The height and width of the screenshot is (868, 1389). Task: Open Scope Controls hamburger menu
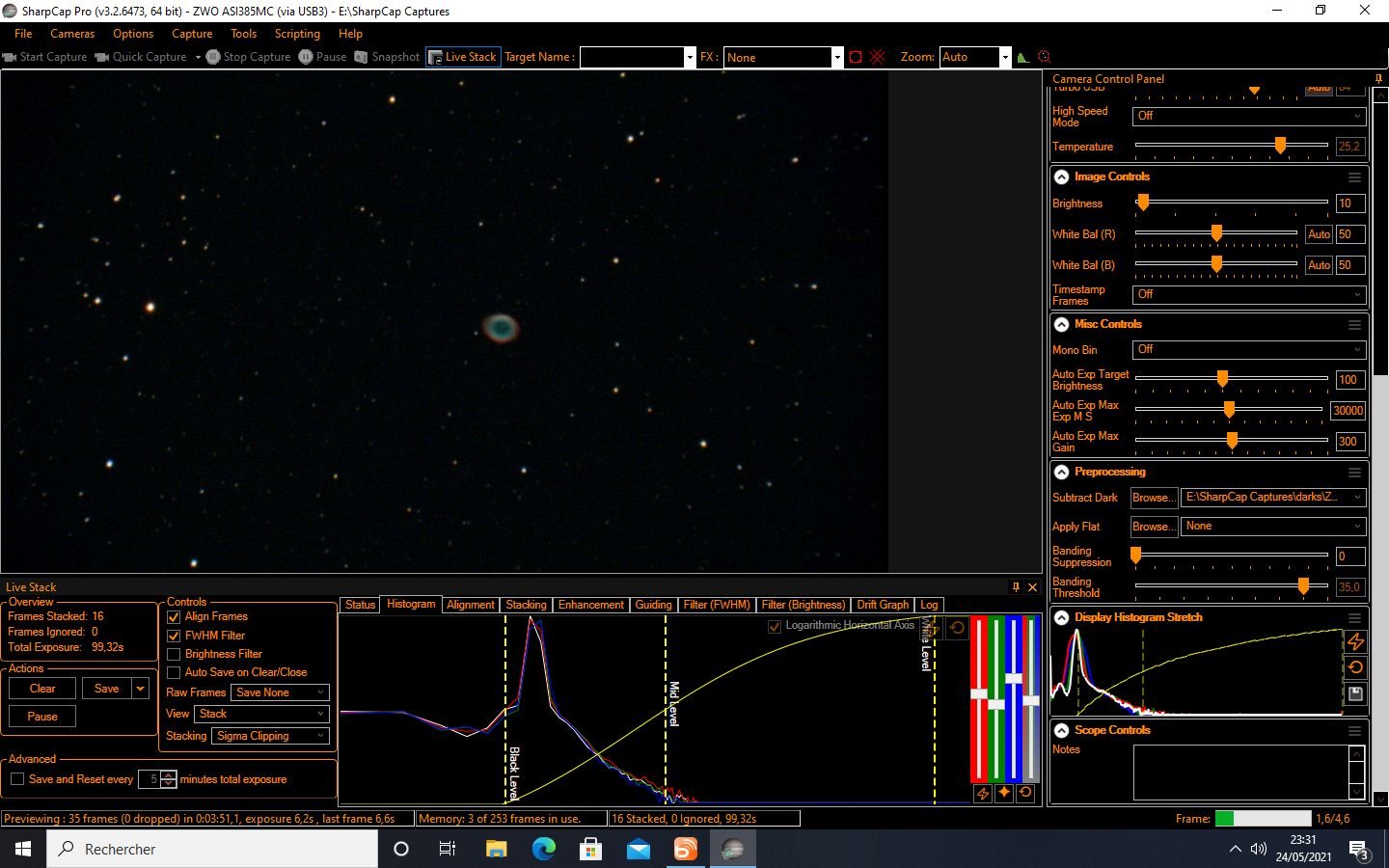point(1354,731)
